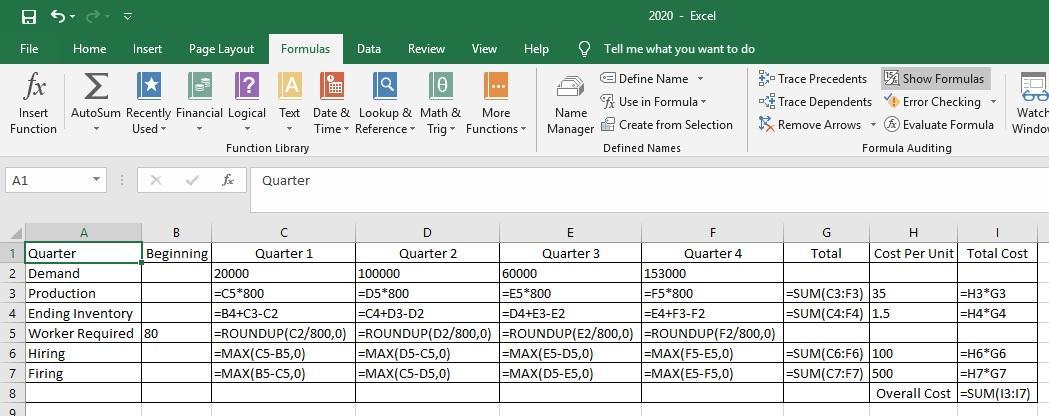1049x416 pixels.
Task: Open the Math & Trig functions icon
Action: pos(441,86)
